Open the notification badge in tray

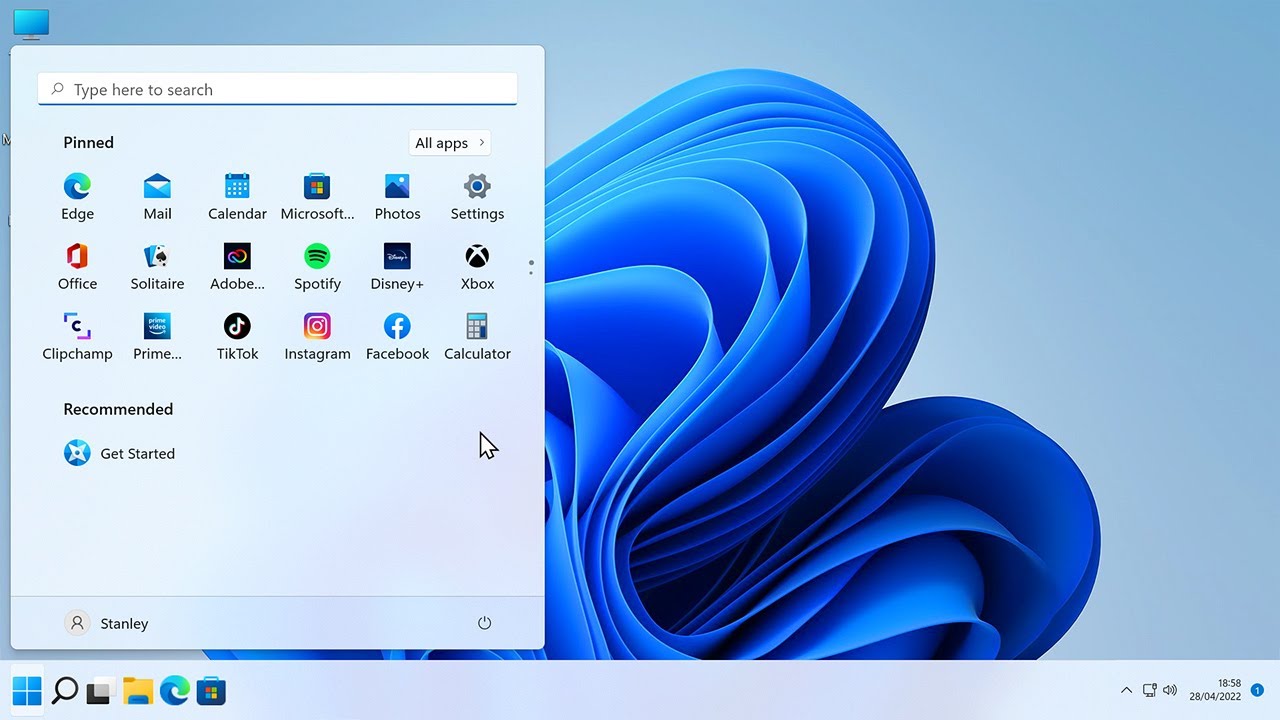(x=1257, y=690)
